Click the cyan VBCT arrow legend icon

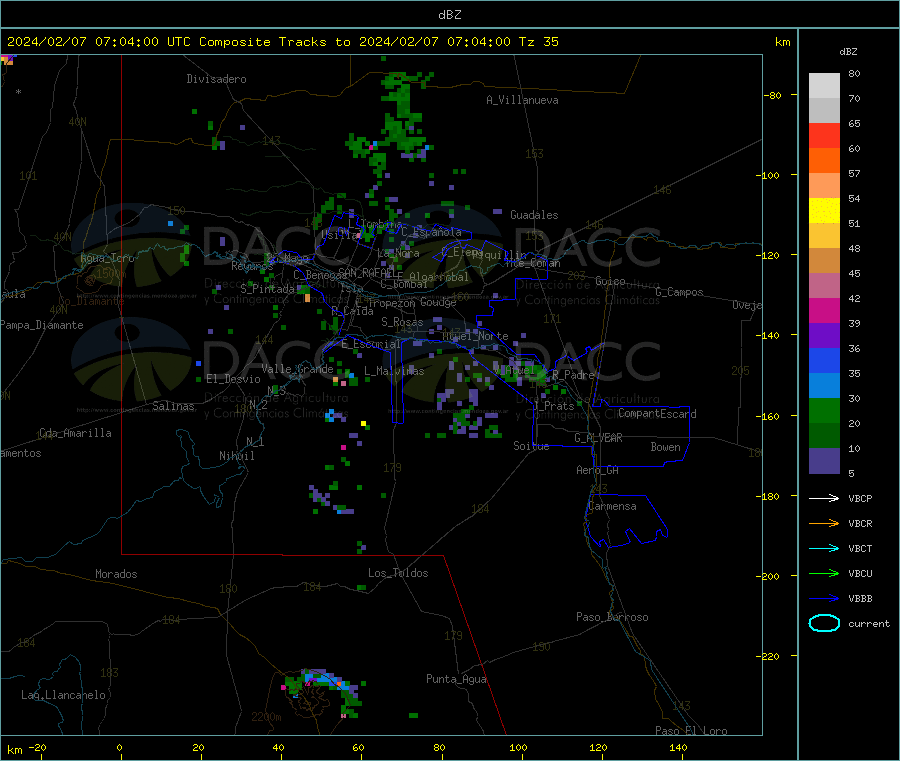pos(824,549)
